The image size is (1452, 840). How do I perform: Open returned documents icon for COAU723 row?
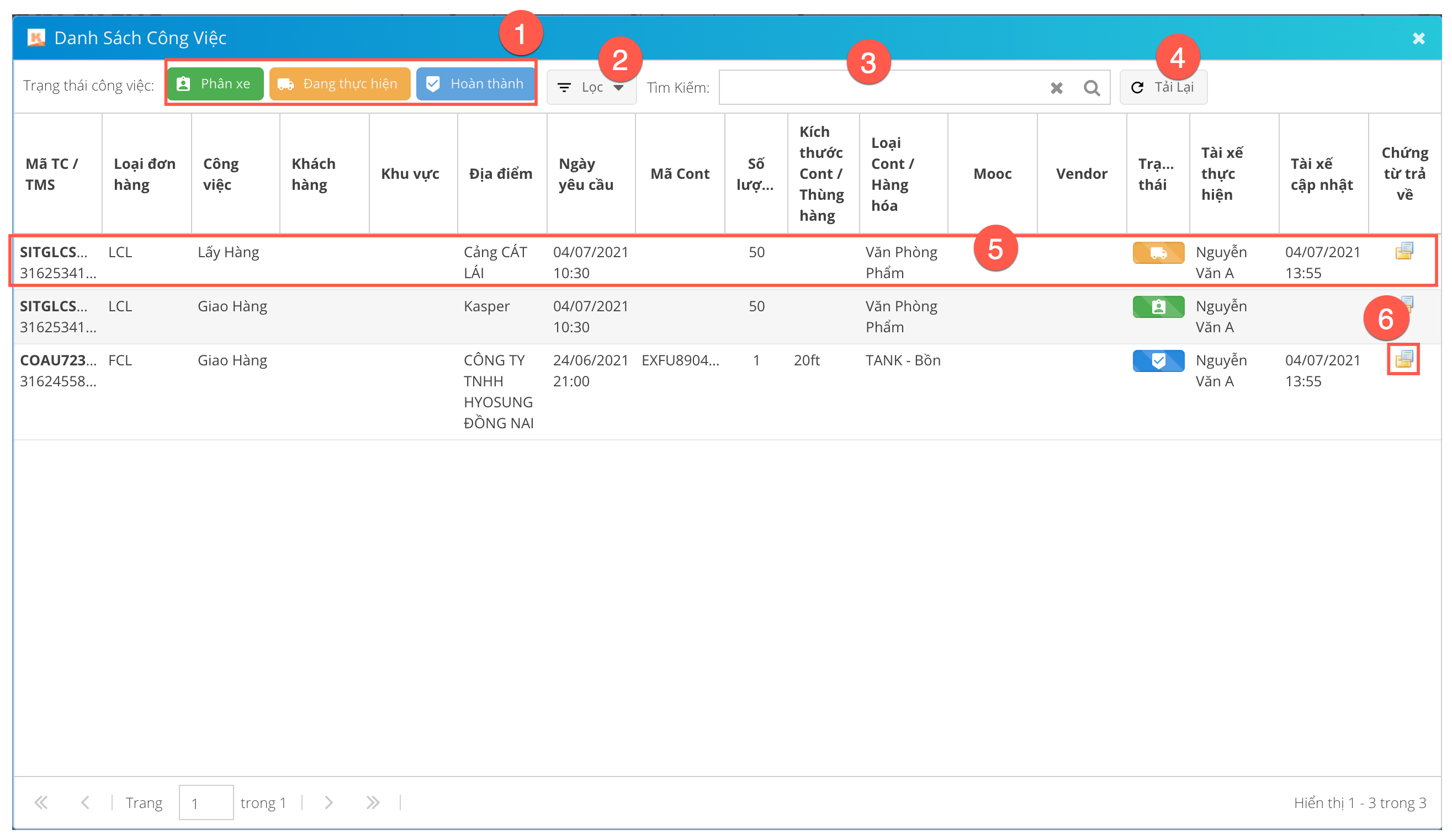(x=1403, y=359)
